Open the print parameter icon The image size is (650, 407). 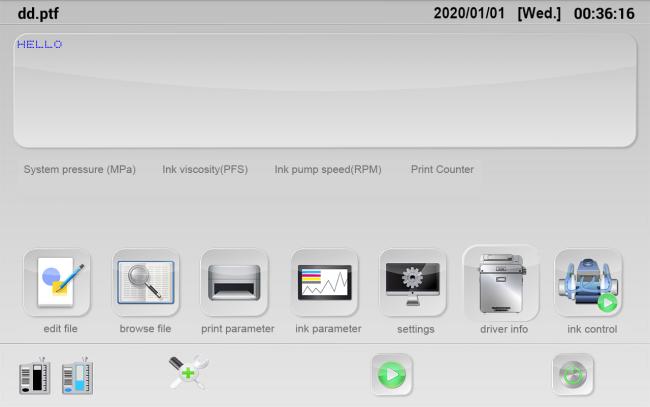click(x=235, y=283)
